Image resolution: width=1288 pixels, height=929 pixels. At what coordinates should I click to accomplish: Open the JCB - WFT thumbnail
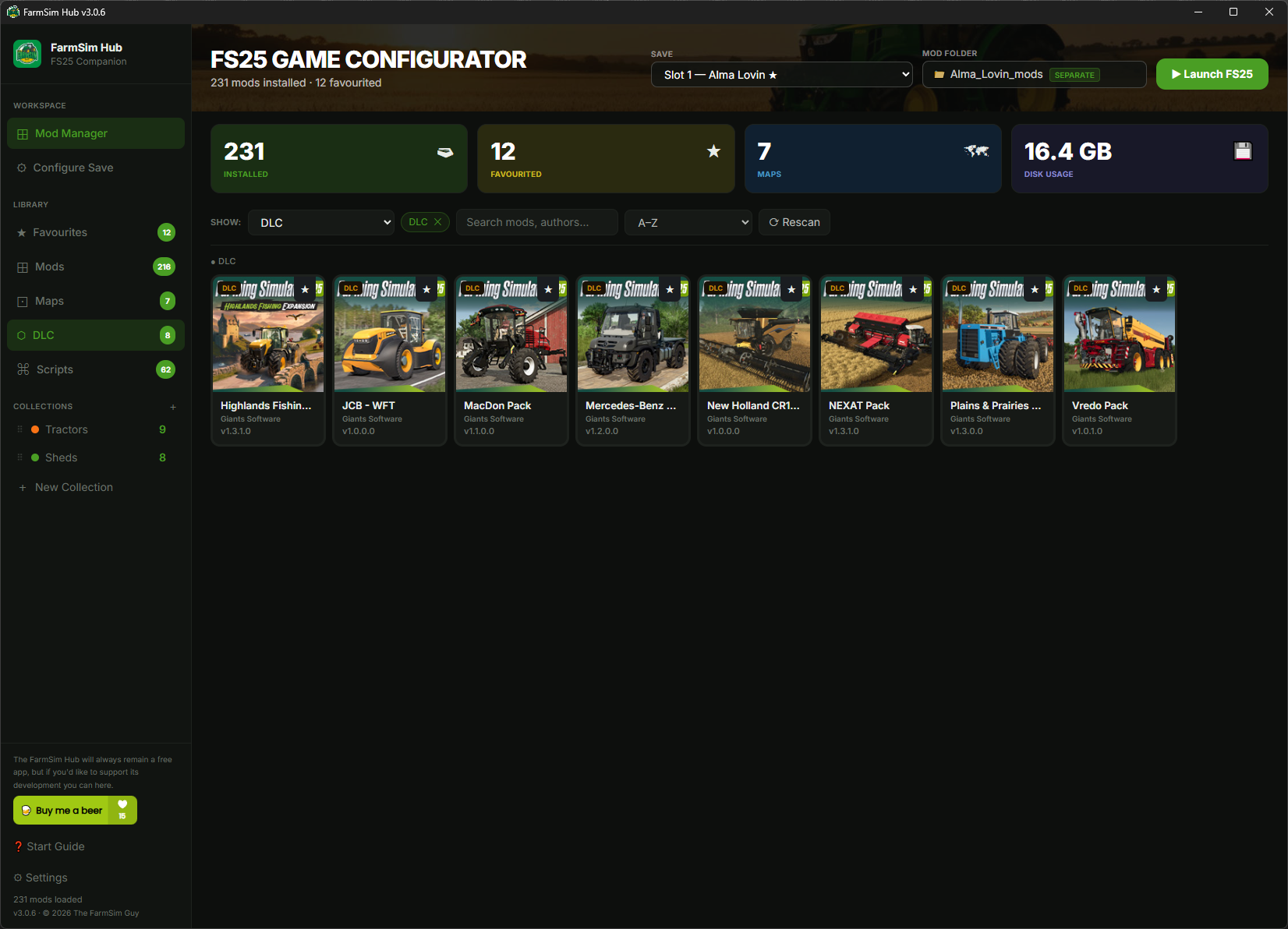tap(390, 334)
